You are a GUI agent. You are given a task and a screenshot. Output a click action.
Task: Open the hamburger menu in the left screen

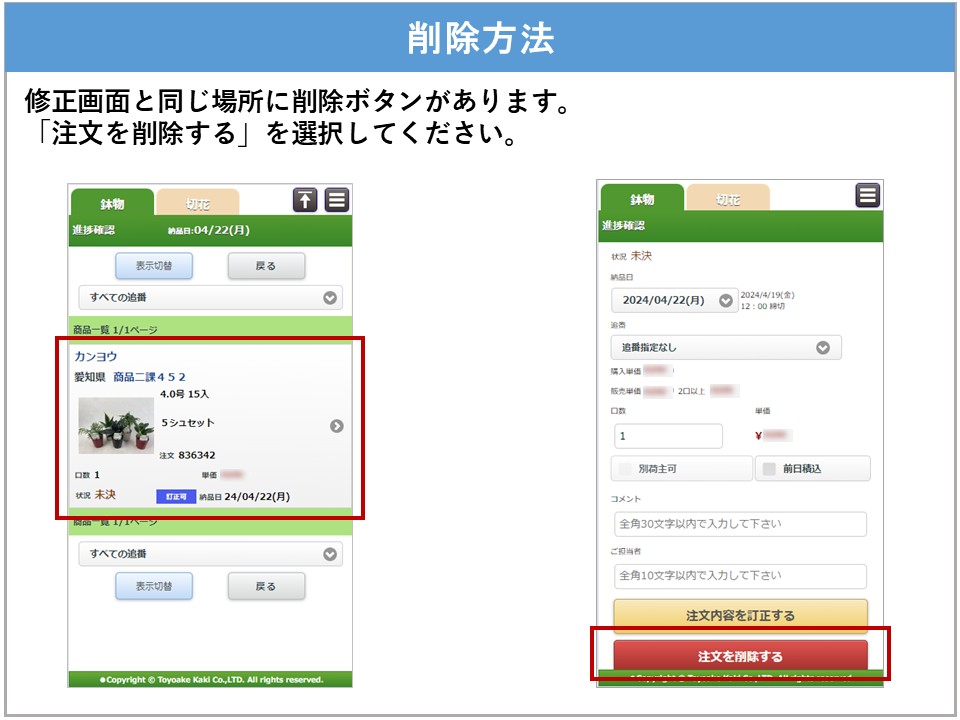coord(337,200)
